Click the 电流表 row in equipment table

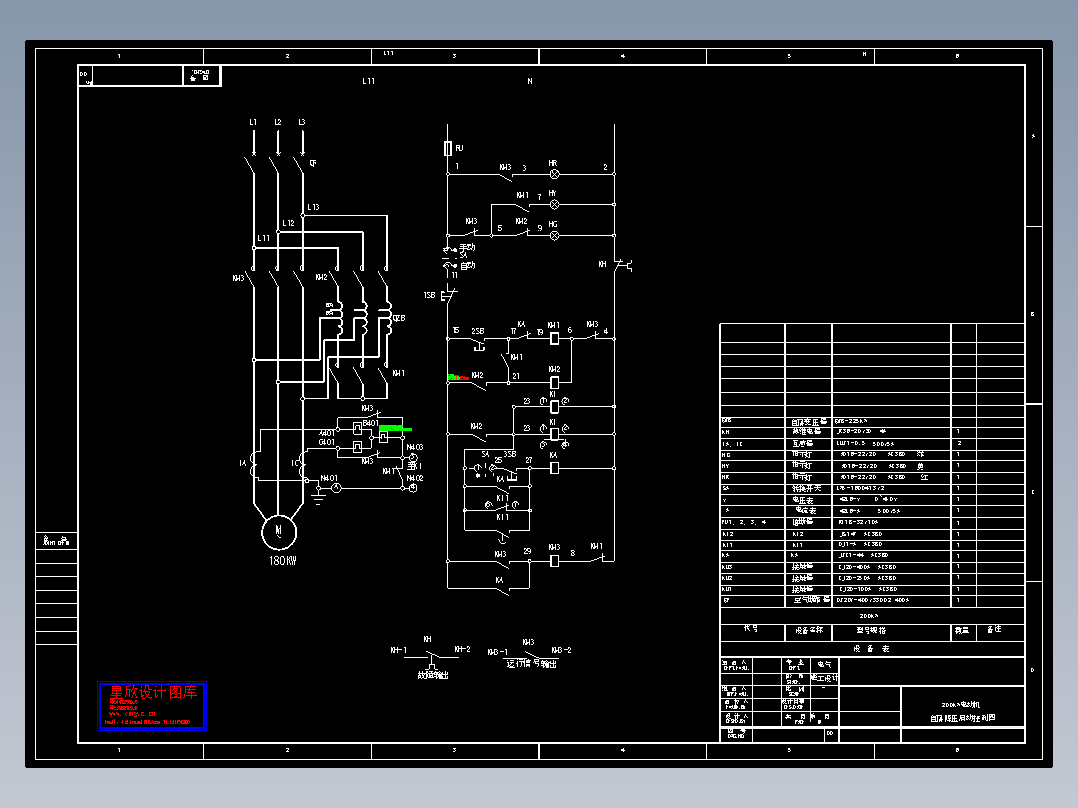tap(872, 511)
